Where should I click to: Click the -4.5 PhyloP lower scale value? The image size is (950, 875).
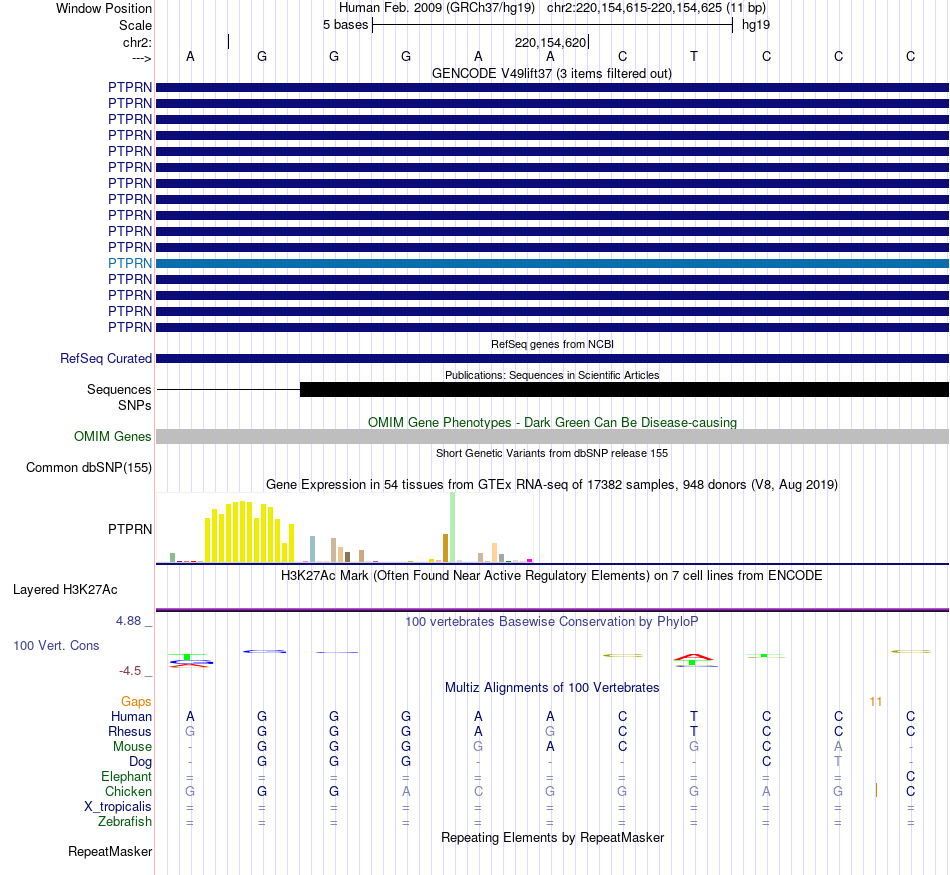[x=130, y=671]
